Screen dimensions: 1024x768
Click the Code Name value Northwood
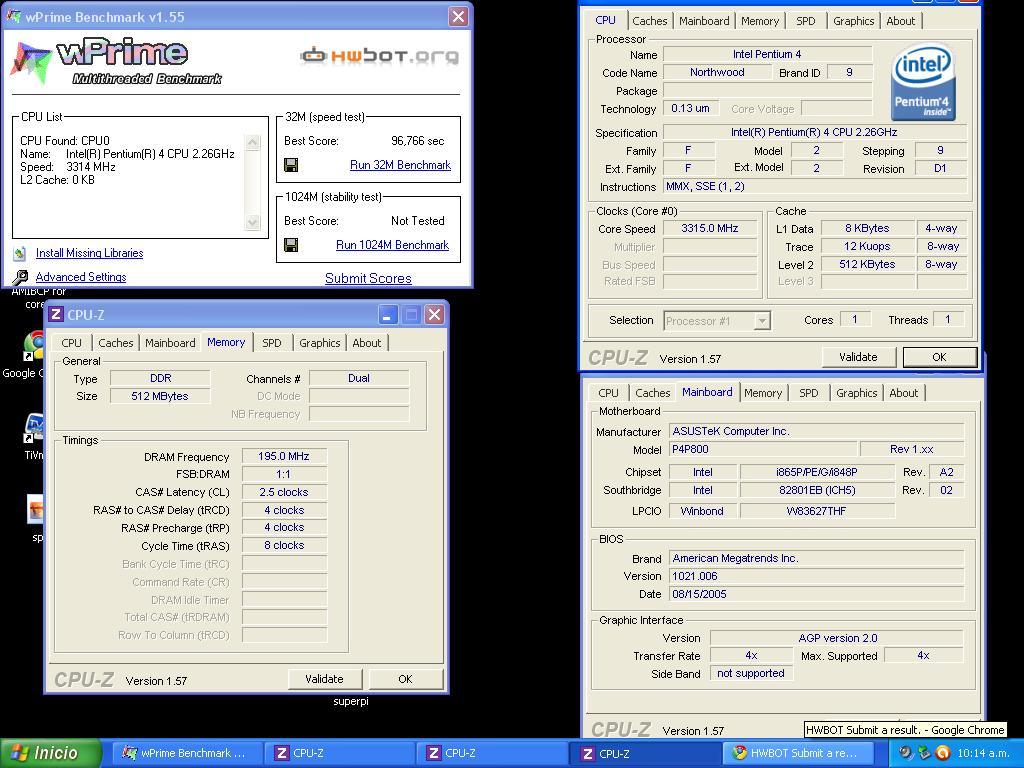pyautogui.click(x=717, y=72)
